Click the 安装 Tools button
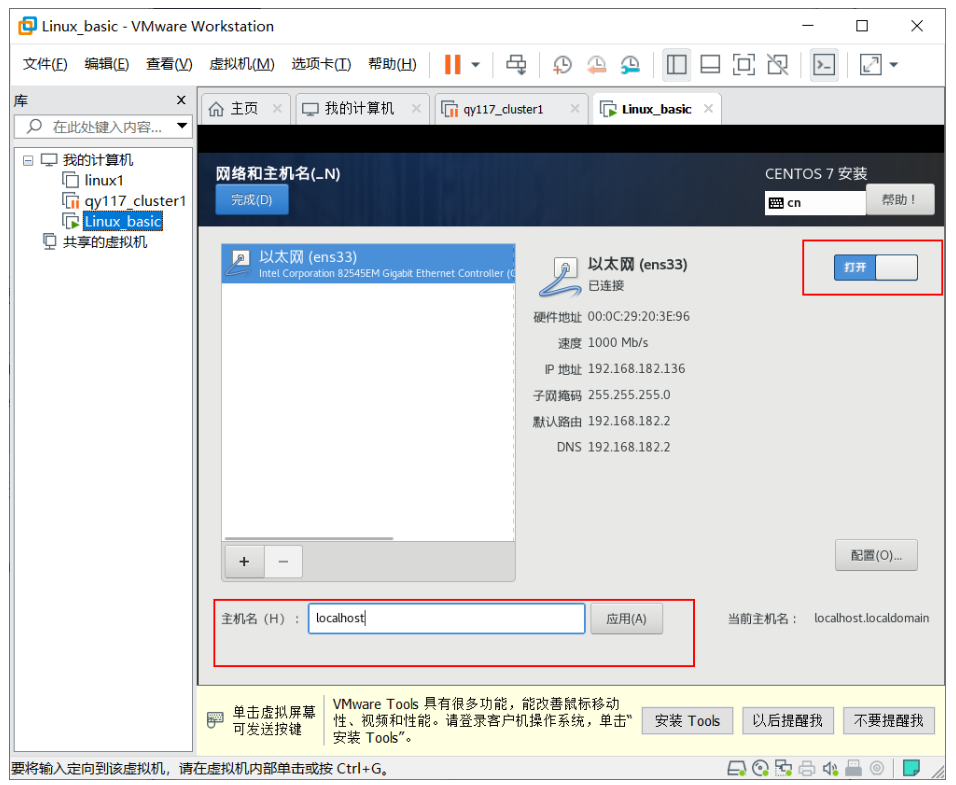The image size is (956, 785). pos(687,721)
